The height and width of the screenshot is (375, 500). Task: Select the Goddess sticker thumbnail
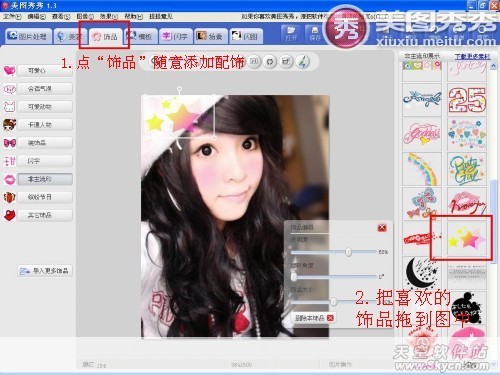pyautogui.click(x=422, y=134)
